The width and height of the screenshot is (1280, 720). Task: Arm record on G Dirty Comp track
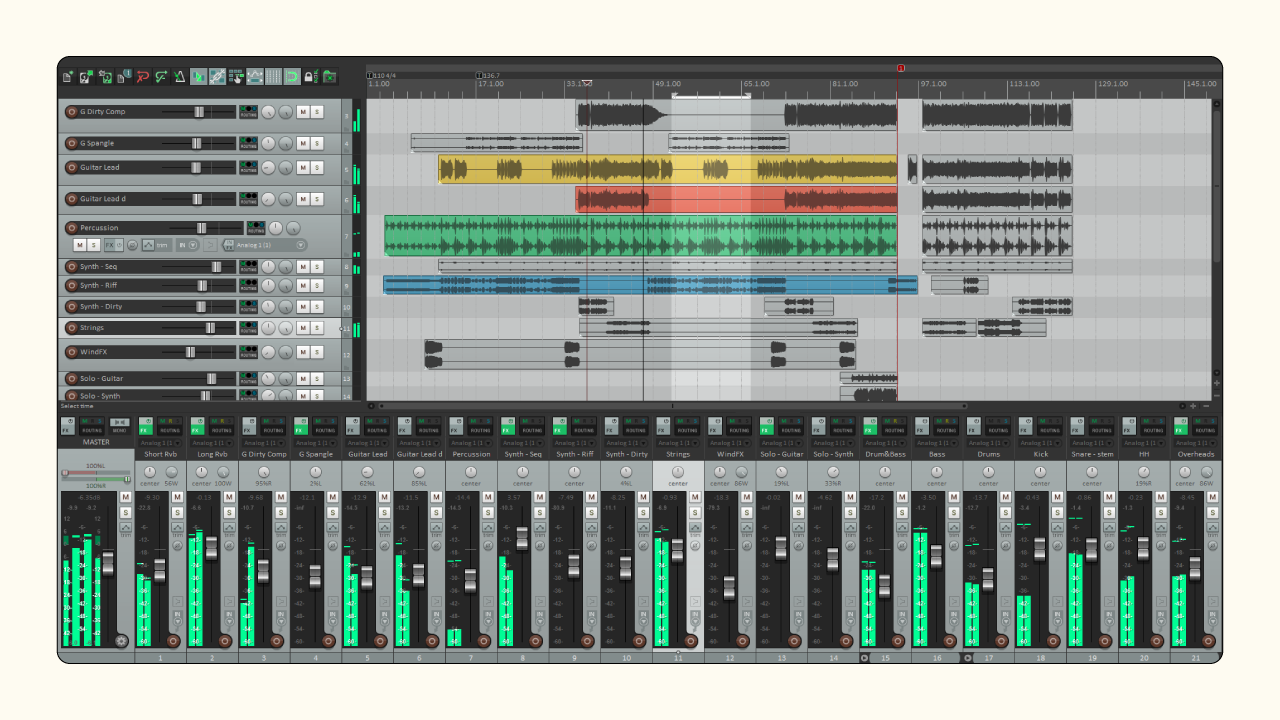point(71,112)
